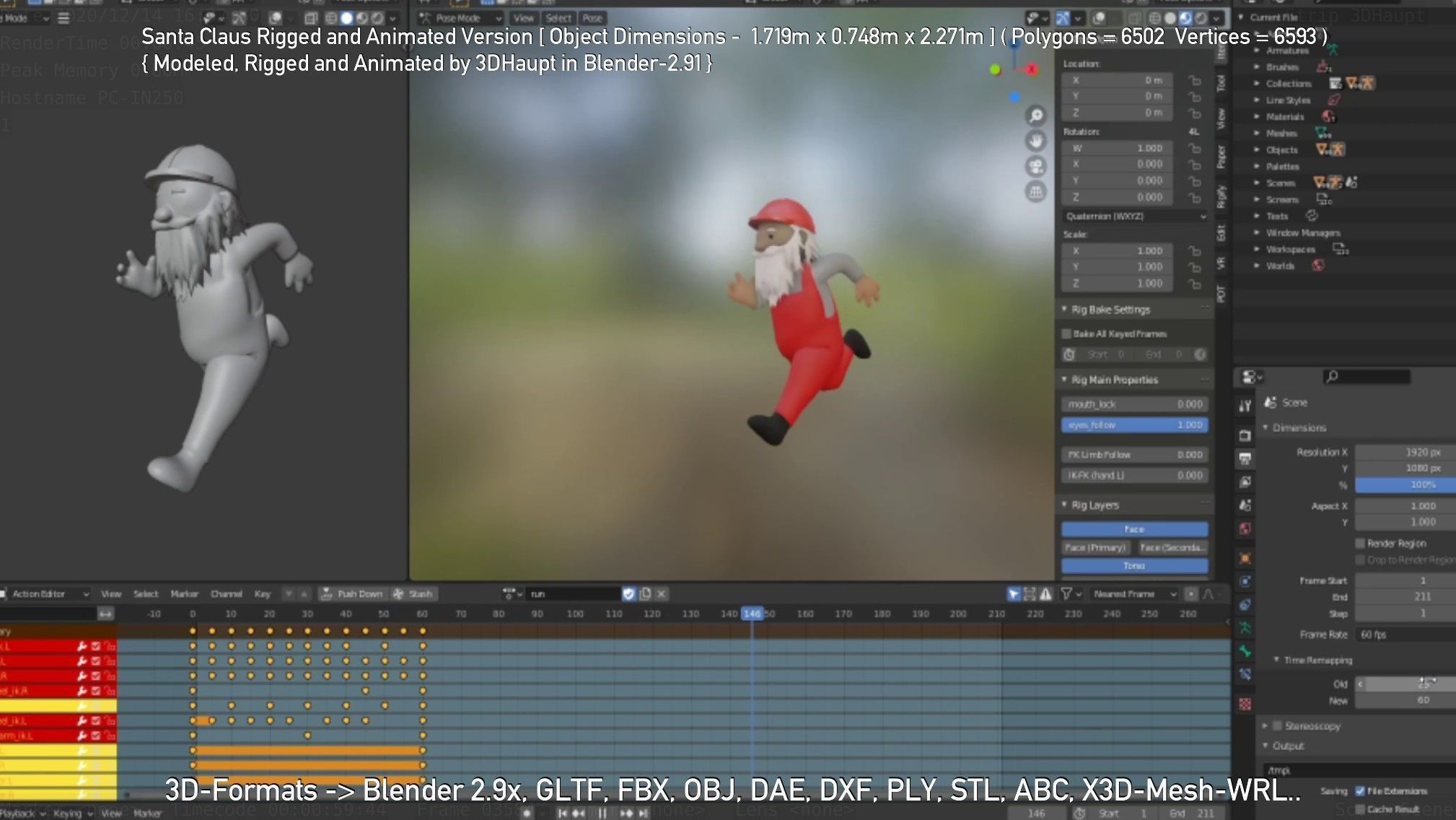This screenshot has width=1456, height=820.
Task: Toggle the Bake All Keyed Frames checkbox
Action: coord(1066,333)
